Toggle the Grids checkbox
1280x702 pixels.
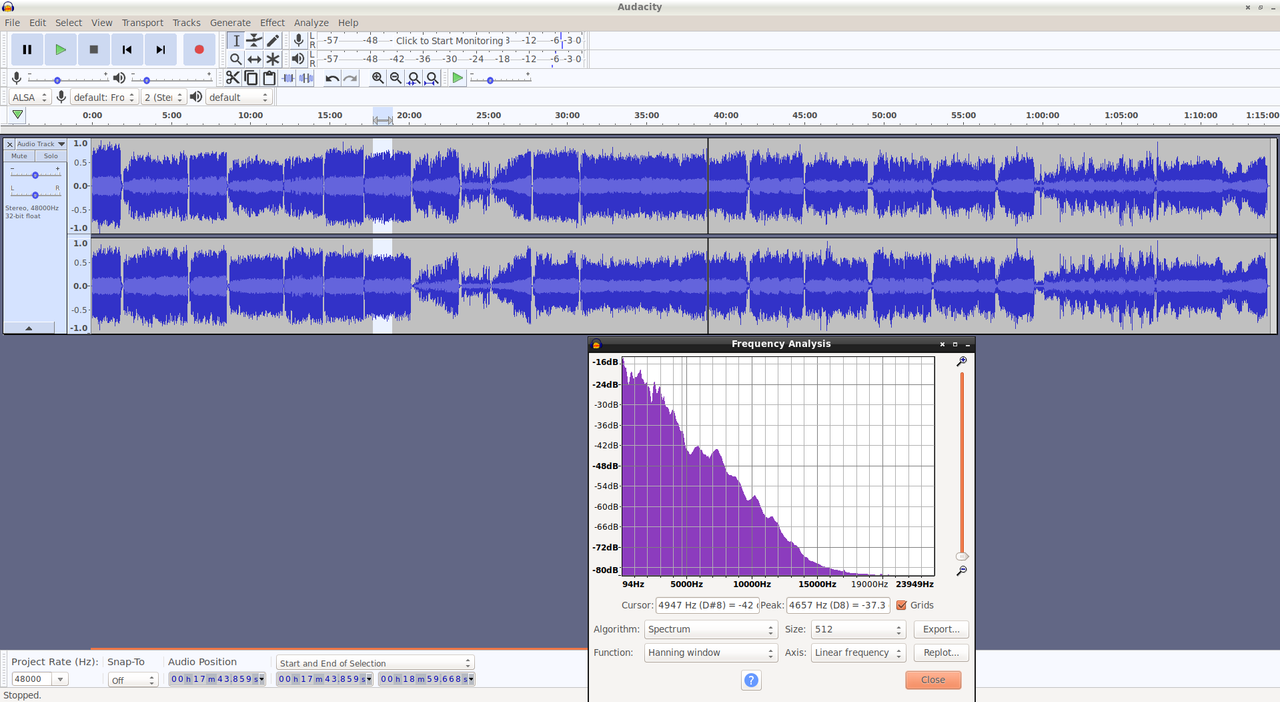[x=902, y=605]
